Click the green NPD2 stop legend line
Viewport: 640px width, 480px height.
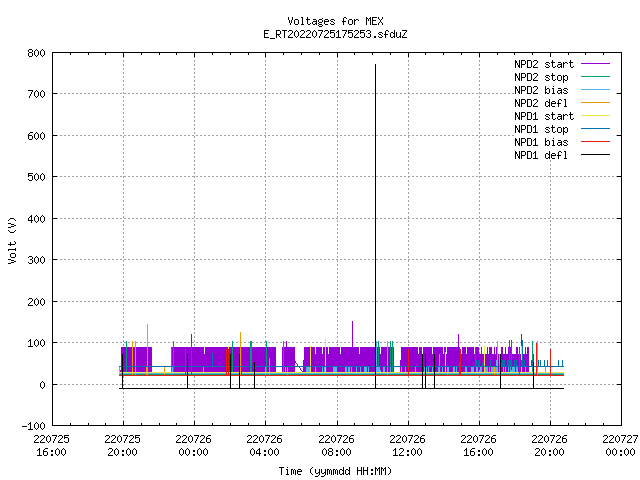595,76
